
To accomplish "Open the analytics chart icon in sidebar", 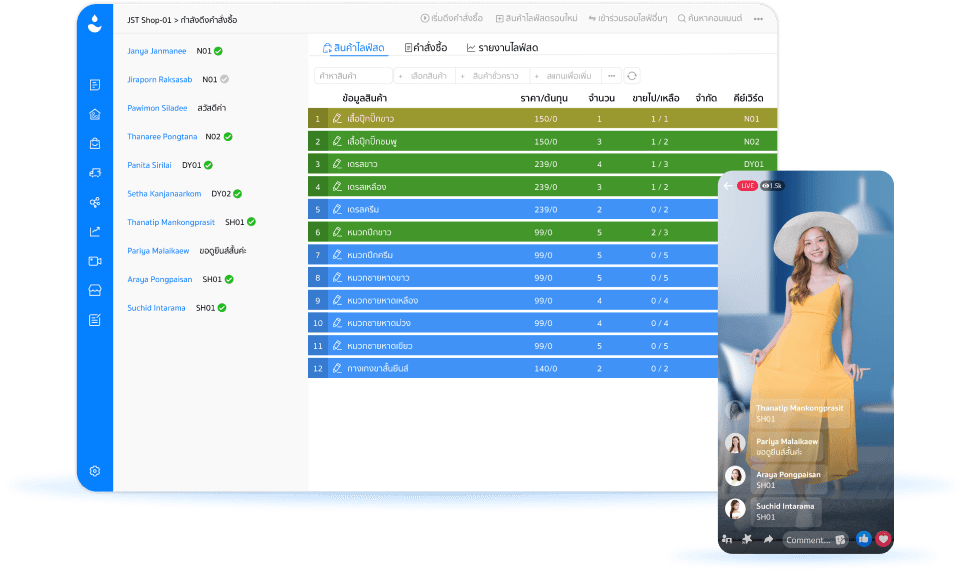I will [95, 232].
